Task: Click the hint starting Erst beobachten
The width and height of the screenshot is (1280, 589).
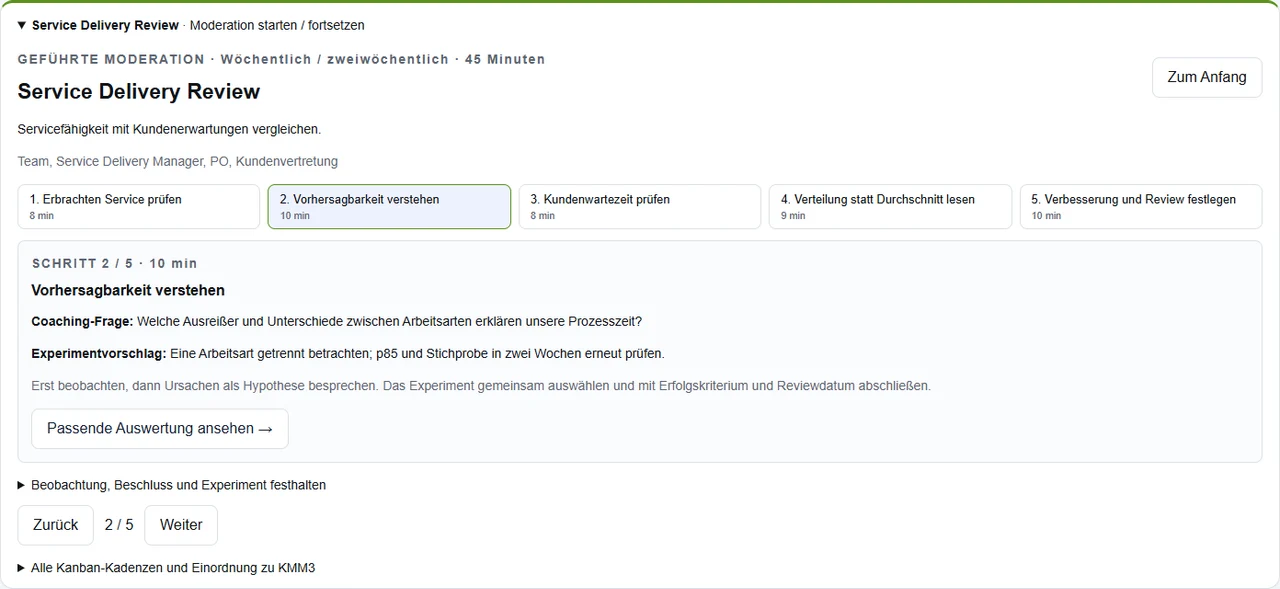Action: [481, 385]
